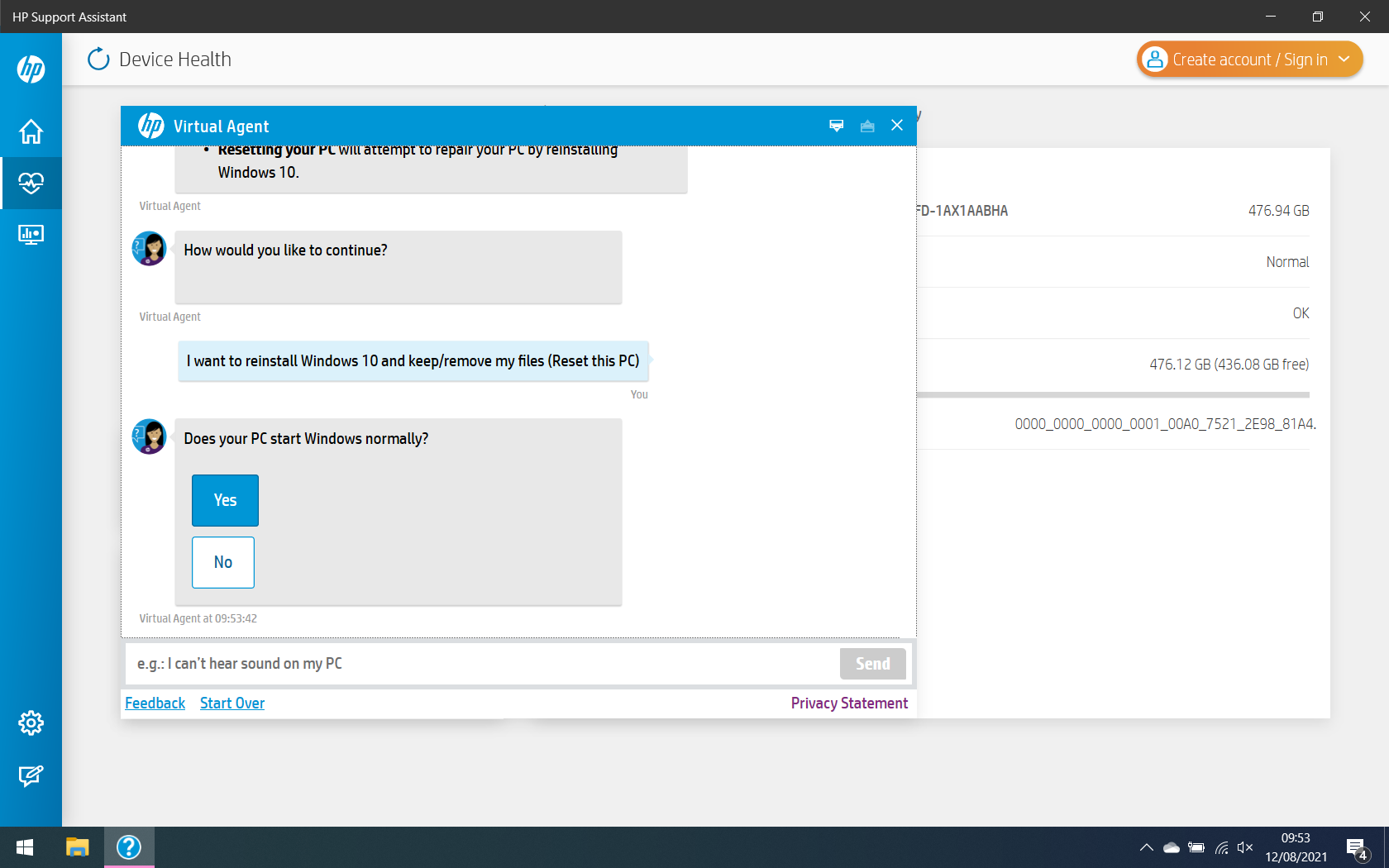Screen dimensions: 1389x868
Task: Click 'How would you like to continue?' text
Action: [285, 250]
